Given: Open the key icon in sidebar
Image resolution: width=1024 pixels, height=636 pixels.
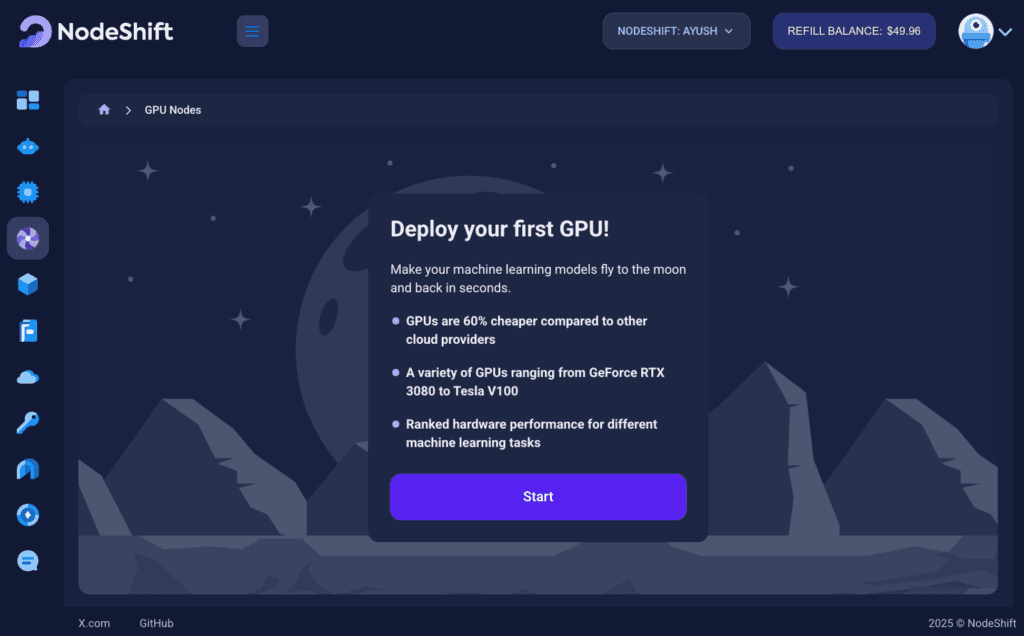Looking at the screenshot, I should tap(27, 422).
